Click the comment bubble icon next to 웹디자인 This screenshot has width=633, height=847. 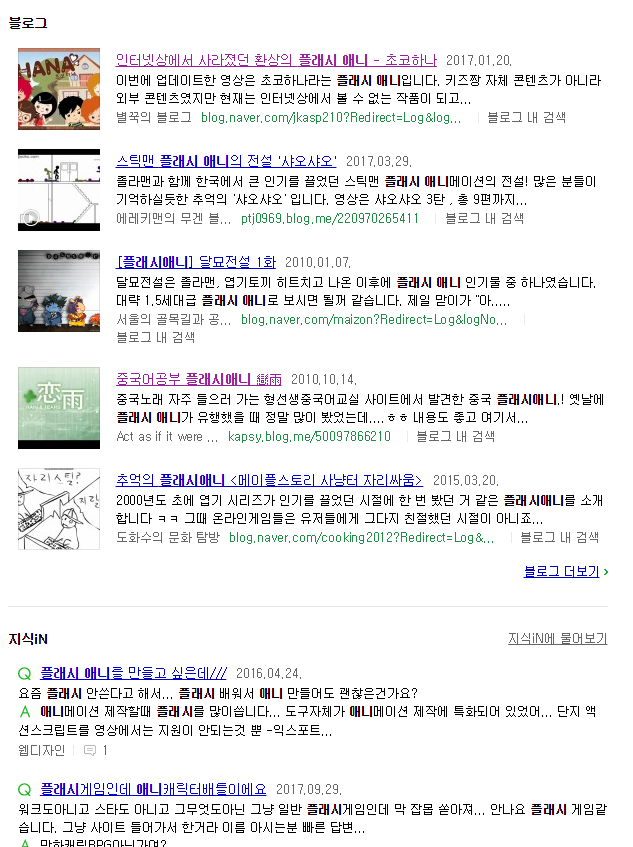pos(90,750)
